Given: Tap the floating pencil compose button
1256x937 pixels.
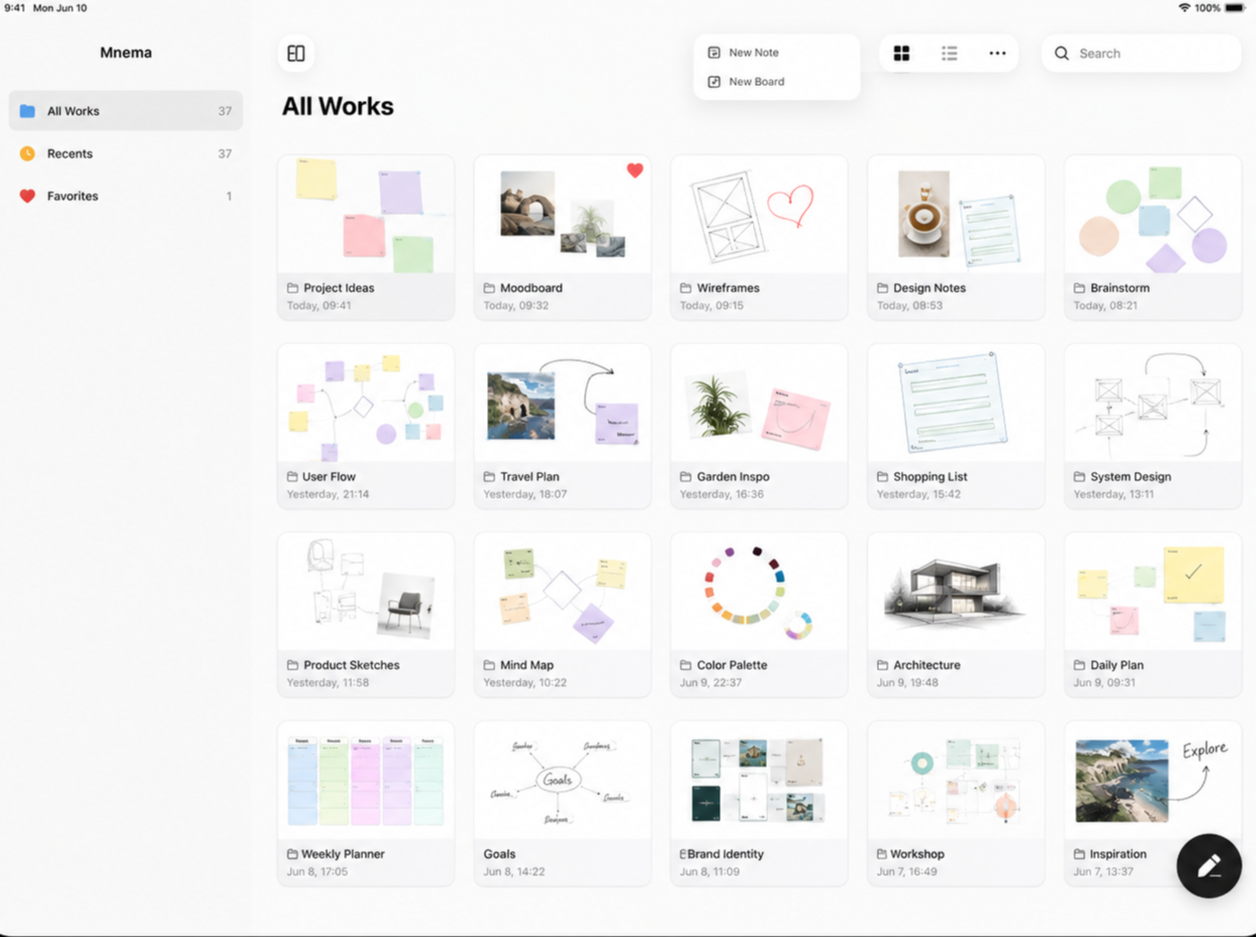Looking at the screenshot, I should pyautogui.click(x=1209, y=865).
